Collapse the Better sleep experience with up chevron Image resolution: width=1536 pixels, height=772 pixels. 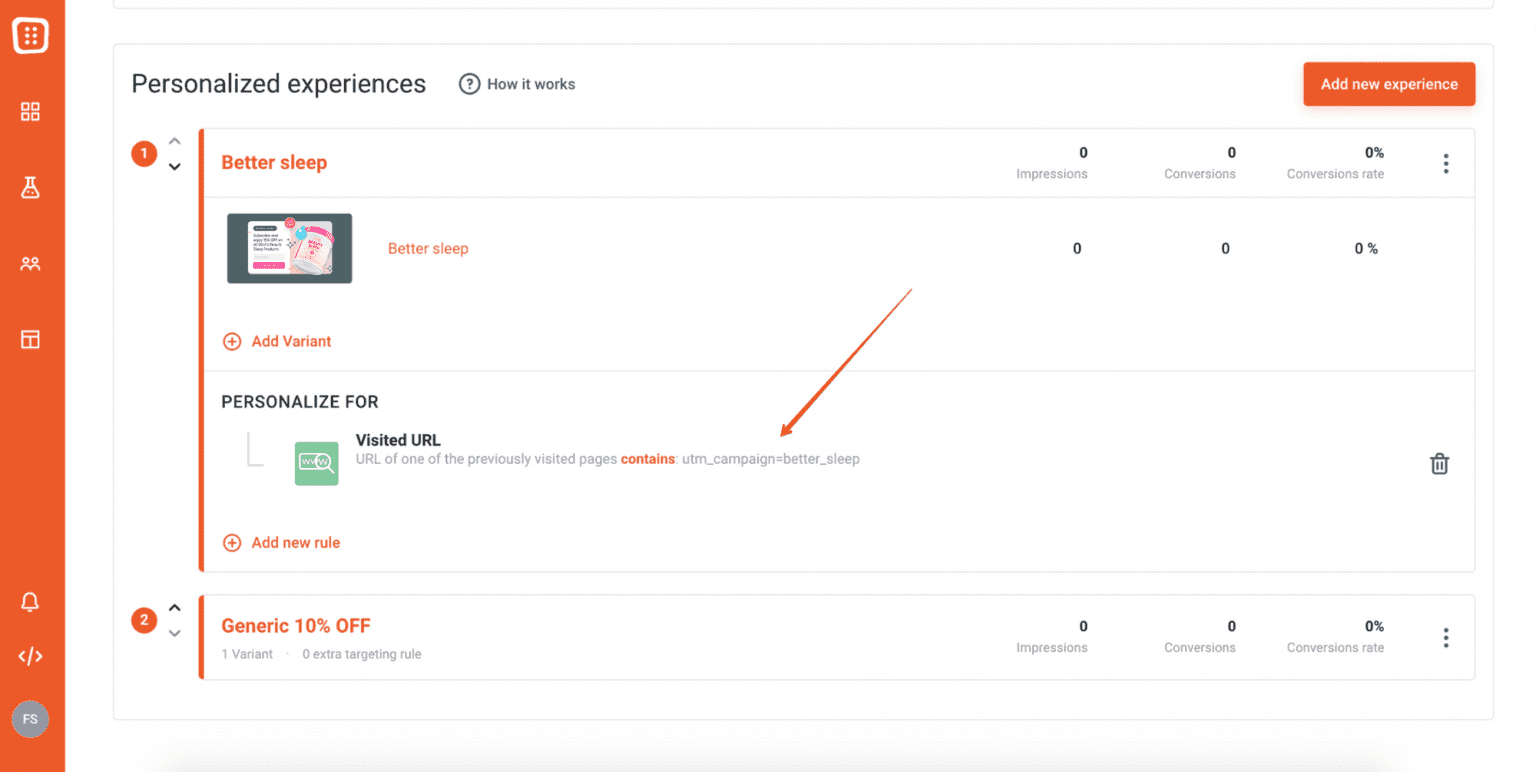[x=175, y=141]
